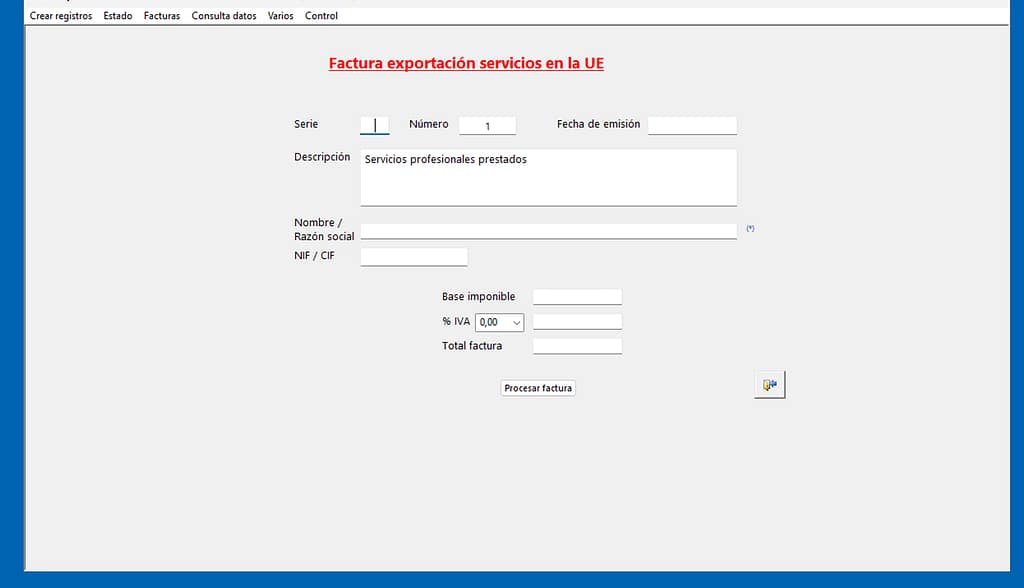Select the Total factura field

tap(577, 346)
